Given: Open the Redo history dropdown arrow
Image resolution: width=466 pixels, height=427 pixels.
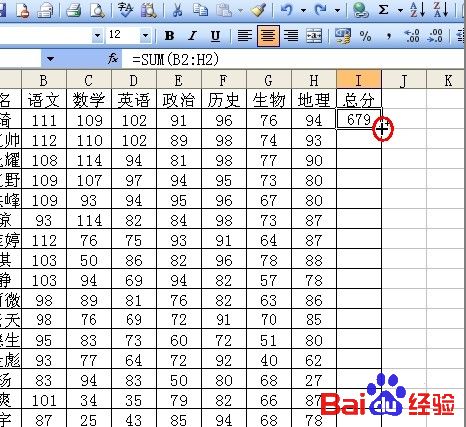Looking at the screenshot, I should (x=337, y=11).
